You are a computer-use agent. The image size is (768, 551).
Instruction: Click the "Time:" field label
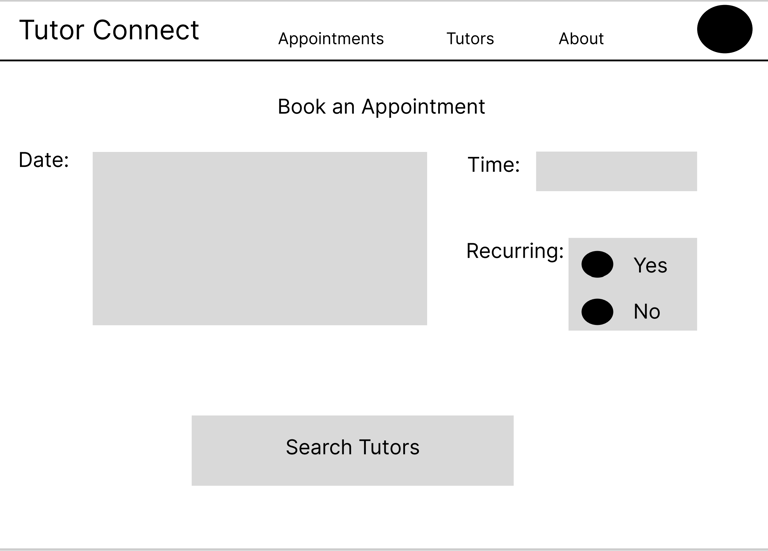coord(494,165)
